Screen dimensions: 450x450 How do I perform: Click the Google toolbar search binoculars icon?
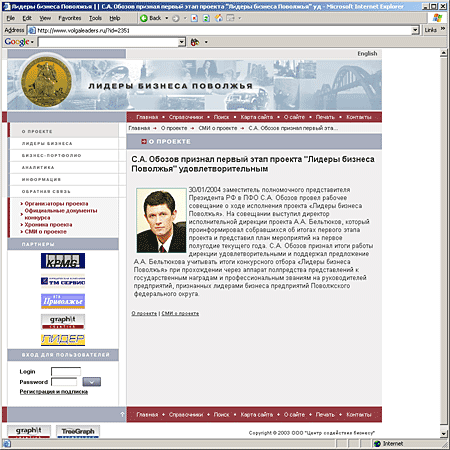(x=195, y=42)
